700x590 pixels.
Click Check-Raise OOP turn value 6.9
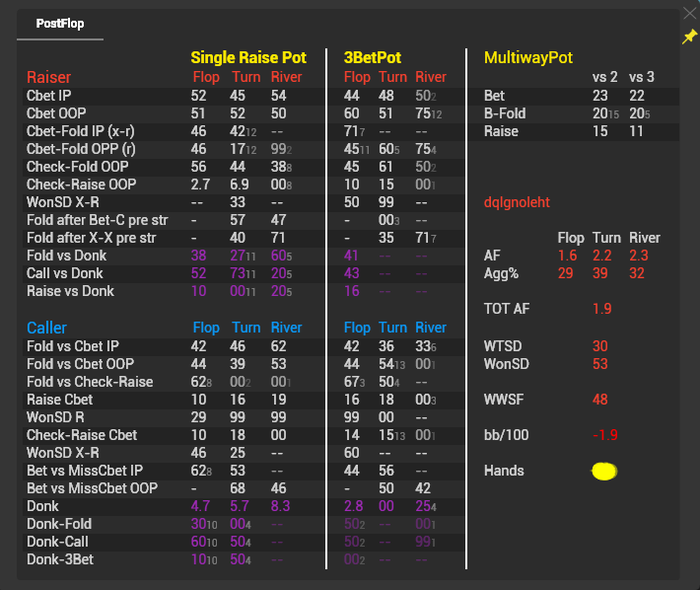tap(239, 185)
